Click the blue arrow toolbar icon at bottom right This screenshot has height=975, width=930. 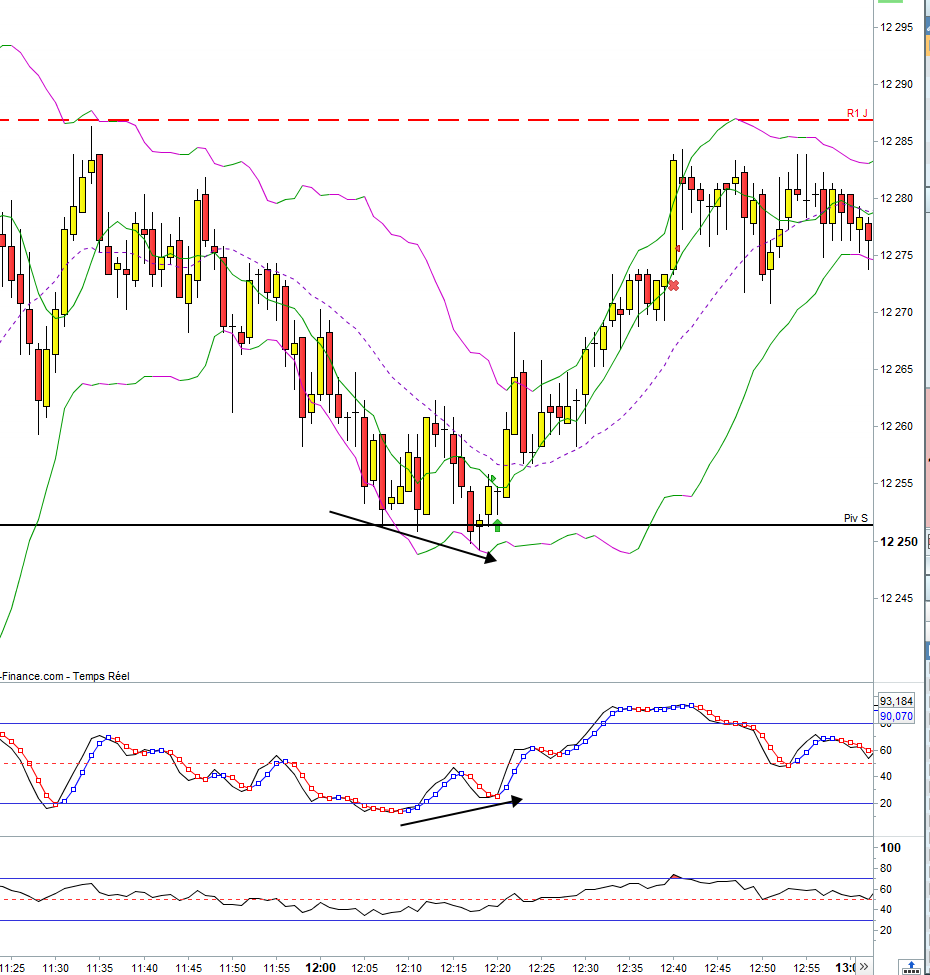click(x=911, y=968)
